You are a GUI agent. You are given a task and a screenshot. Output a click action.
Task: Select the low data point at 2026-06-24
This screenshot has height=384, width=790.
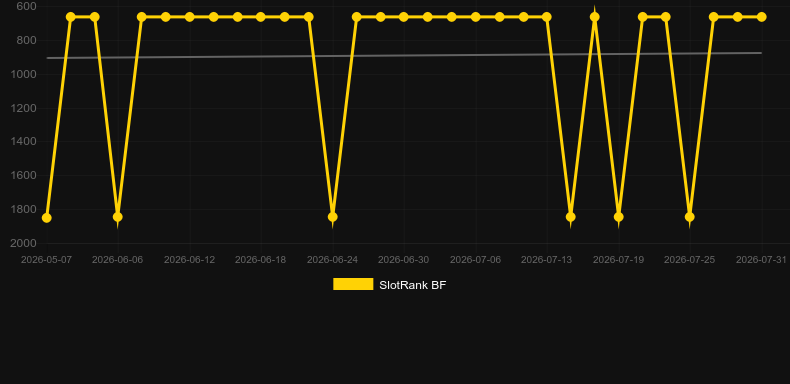tap(333, 217)
